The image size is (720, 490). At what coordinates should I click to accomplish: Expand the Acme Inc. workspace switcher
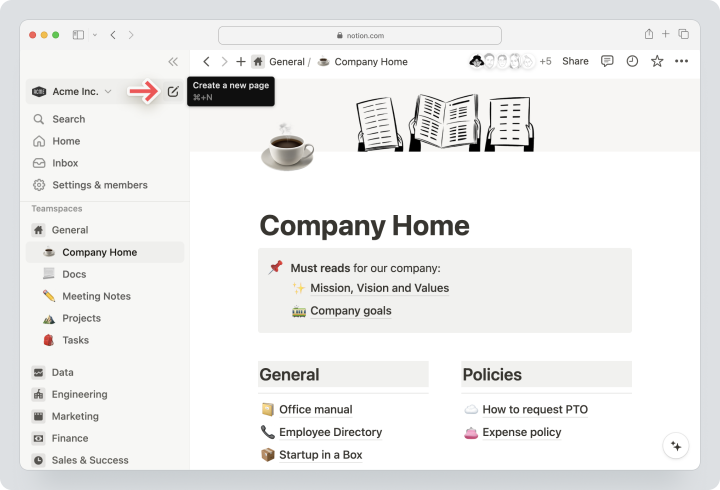click(72, 91)
